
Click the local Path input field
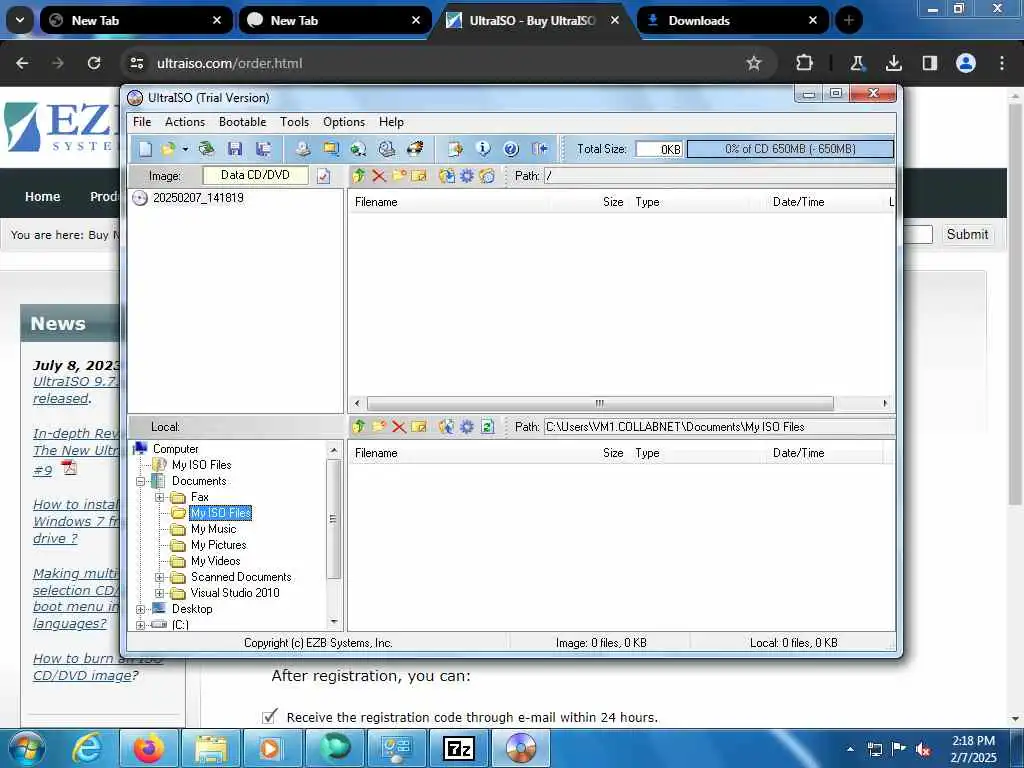[719, 427]
